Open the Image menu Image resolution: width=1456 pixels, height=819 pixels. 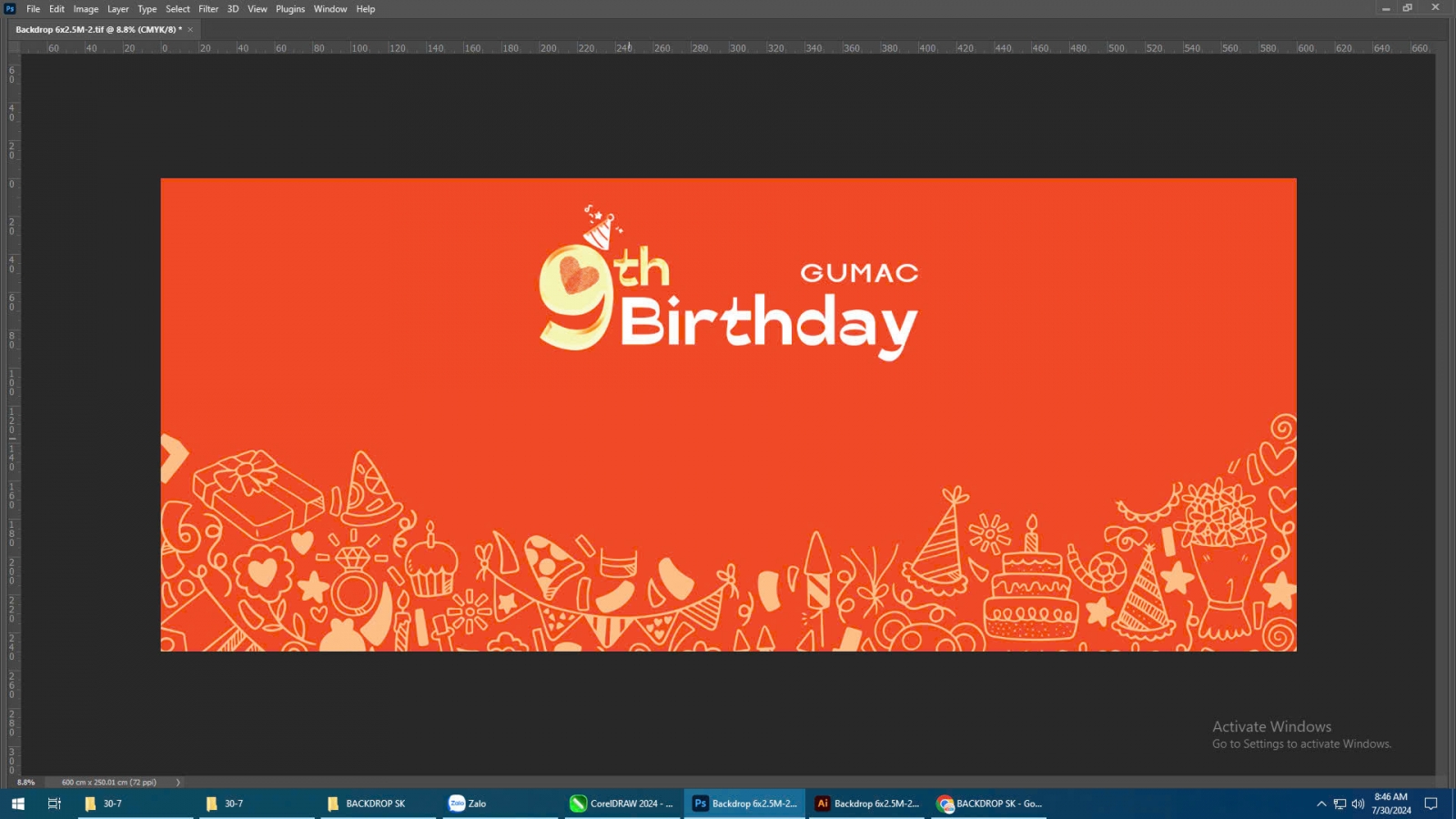[86, 9]
